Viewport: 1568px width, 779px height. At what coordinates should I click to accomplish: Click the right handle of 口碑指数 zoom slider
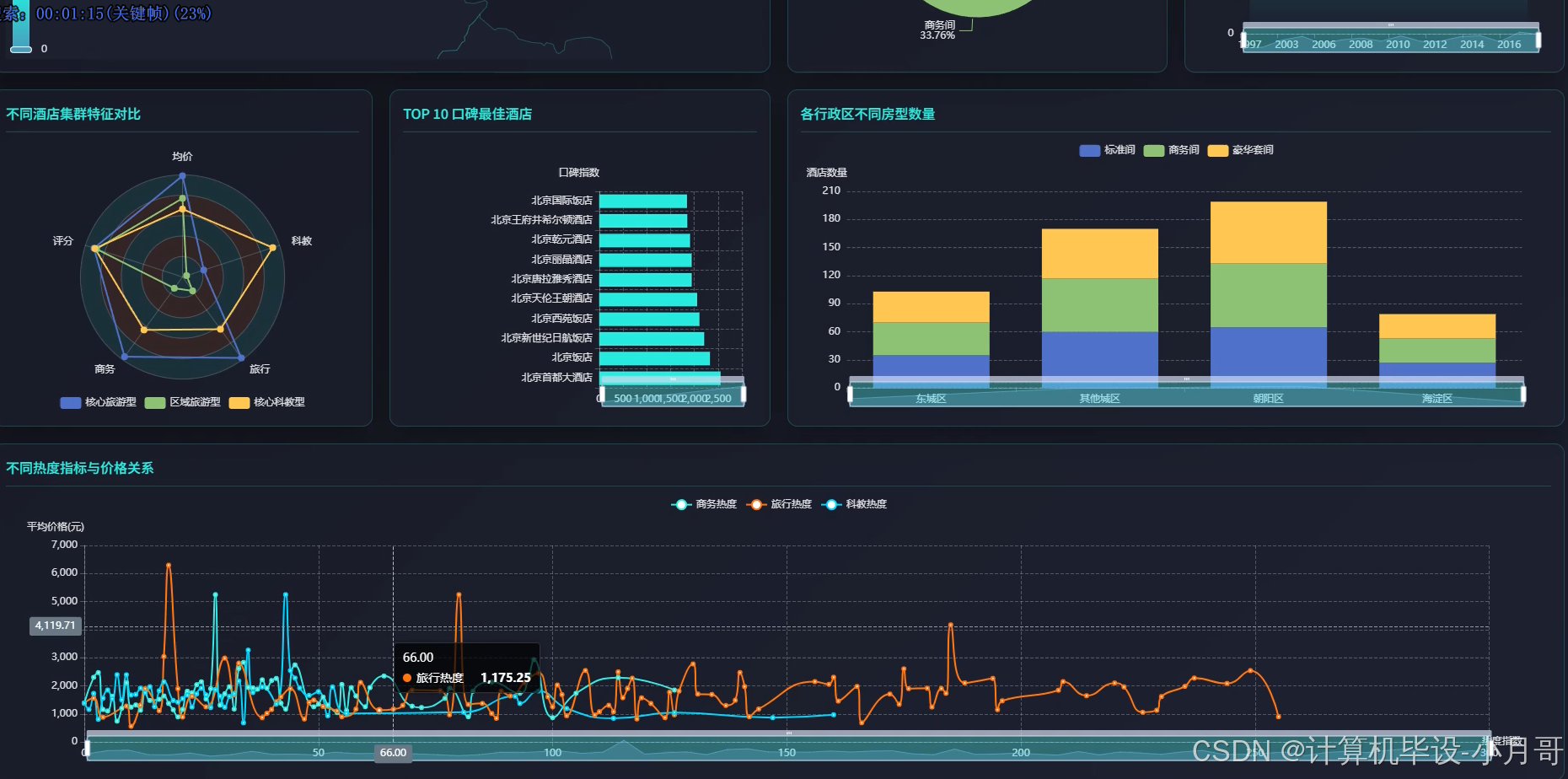coord(744,394)
